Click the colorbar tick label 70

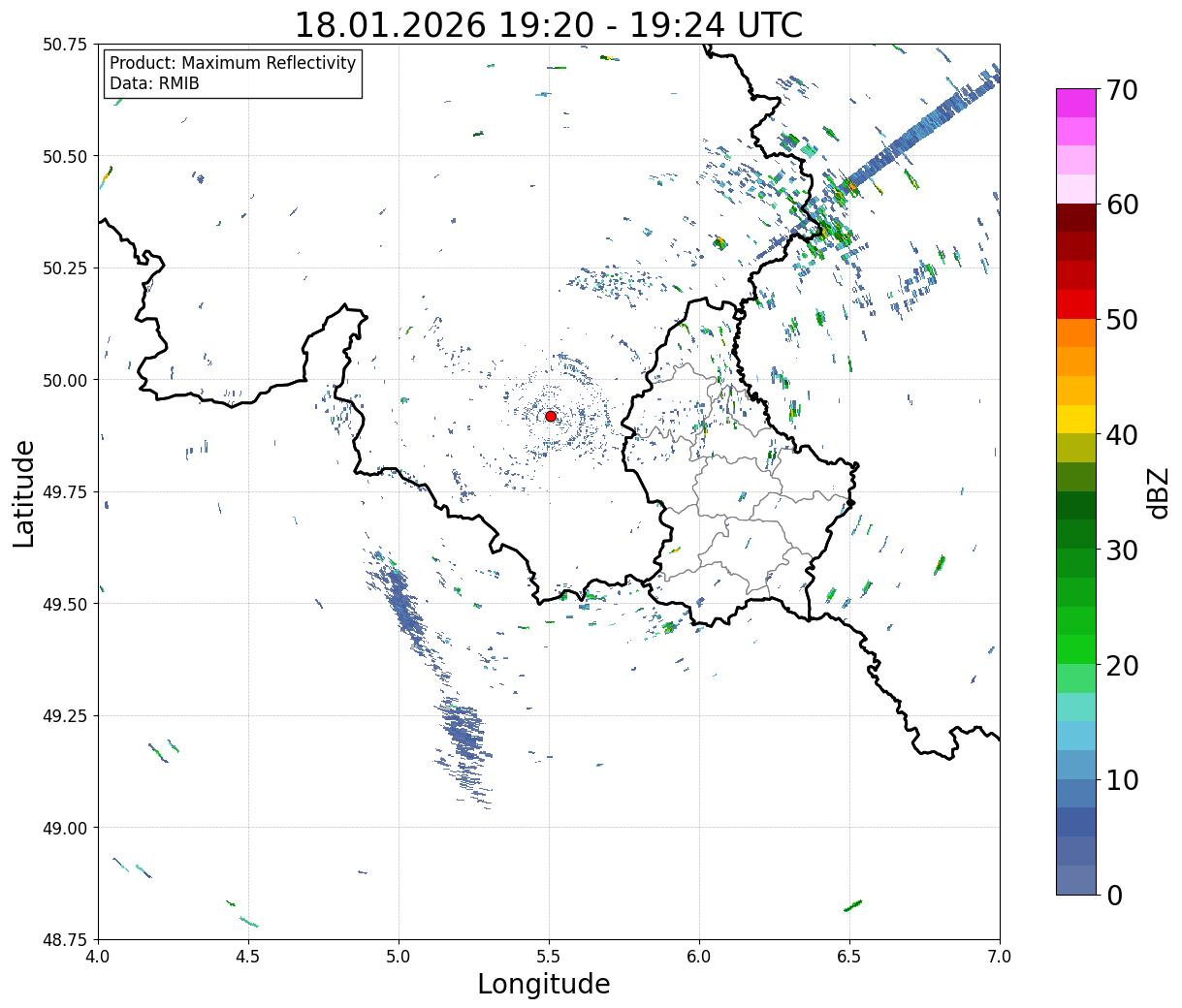click(1121, 90)
